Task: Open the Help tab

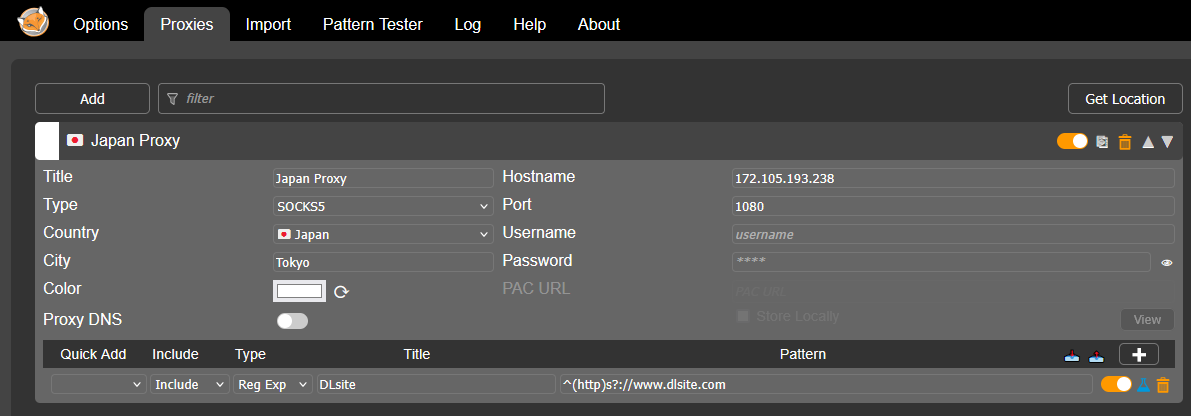Action: [x=529, y=24]
